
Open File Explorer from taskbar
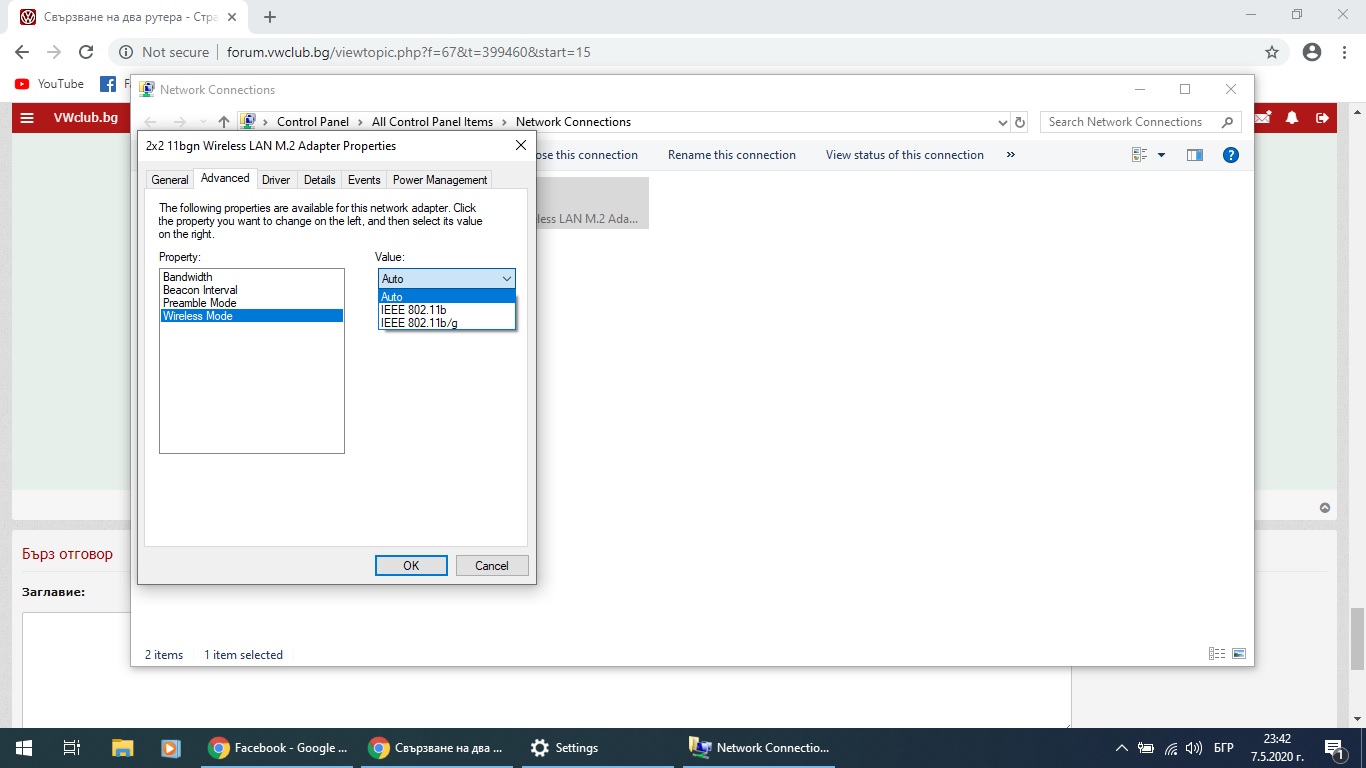[x=122, y=747]
